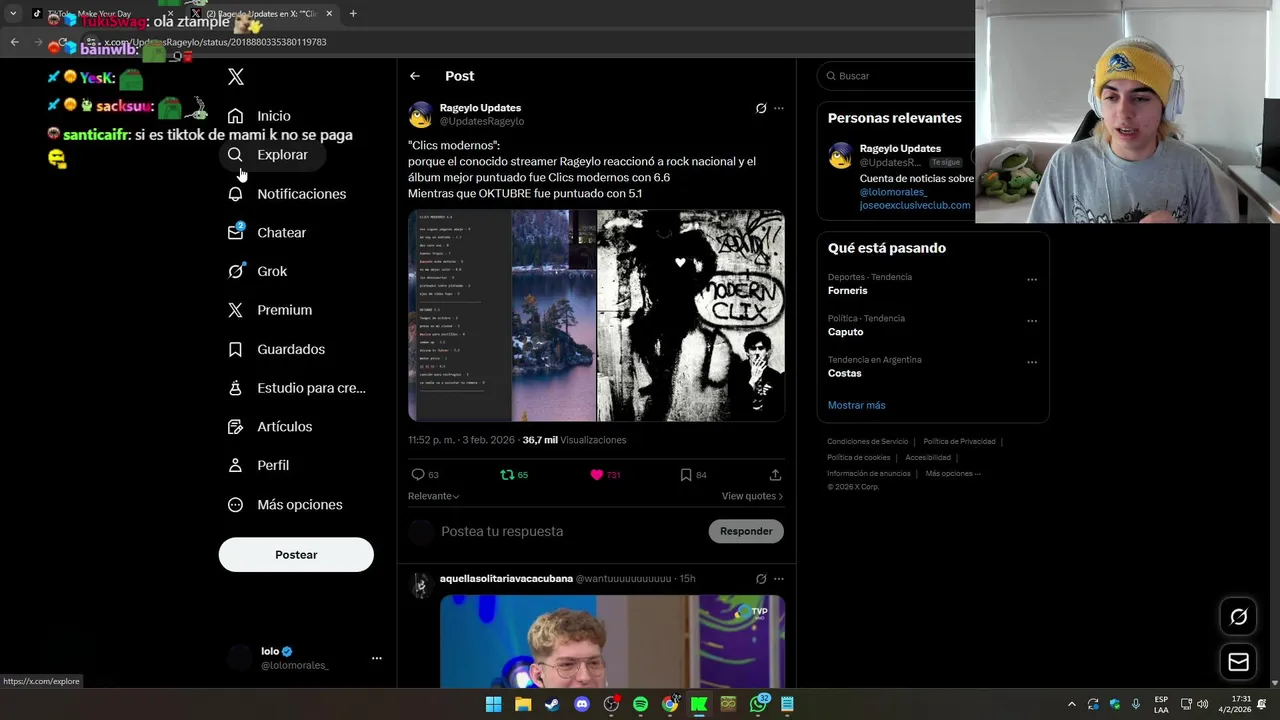Open Notificaciones in the sidebar
Viewport: 1280px width, 720px height.
(287, 194)
